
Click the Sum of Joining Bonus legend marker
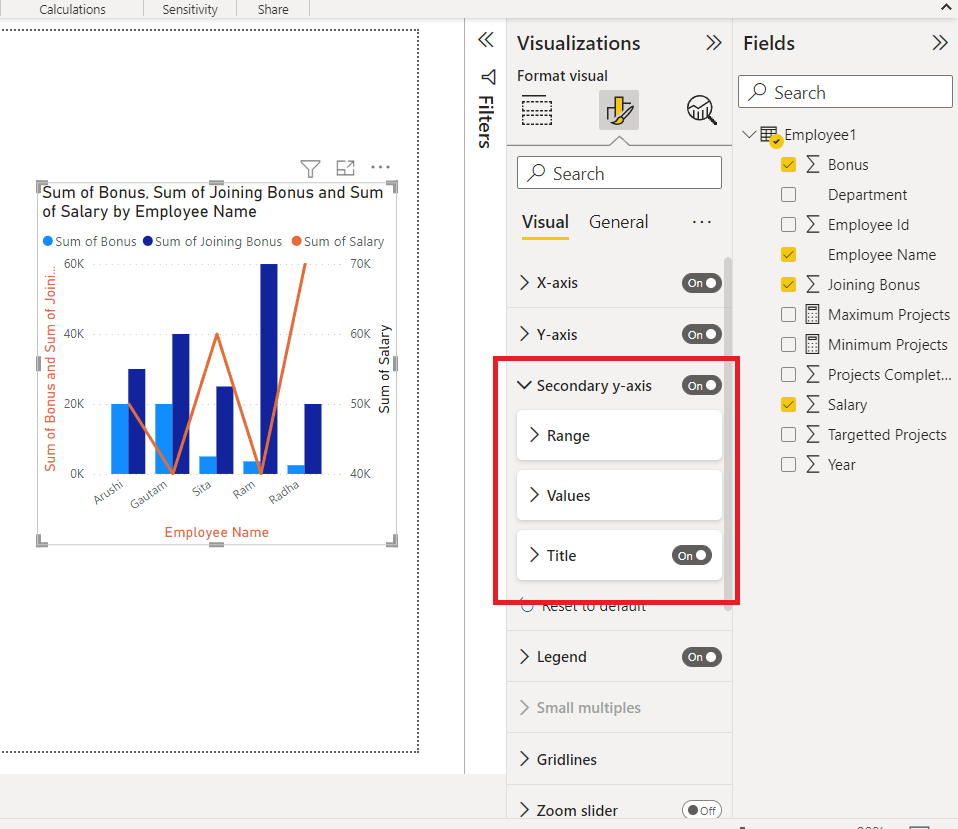click(148, 241)
